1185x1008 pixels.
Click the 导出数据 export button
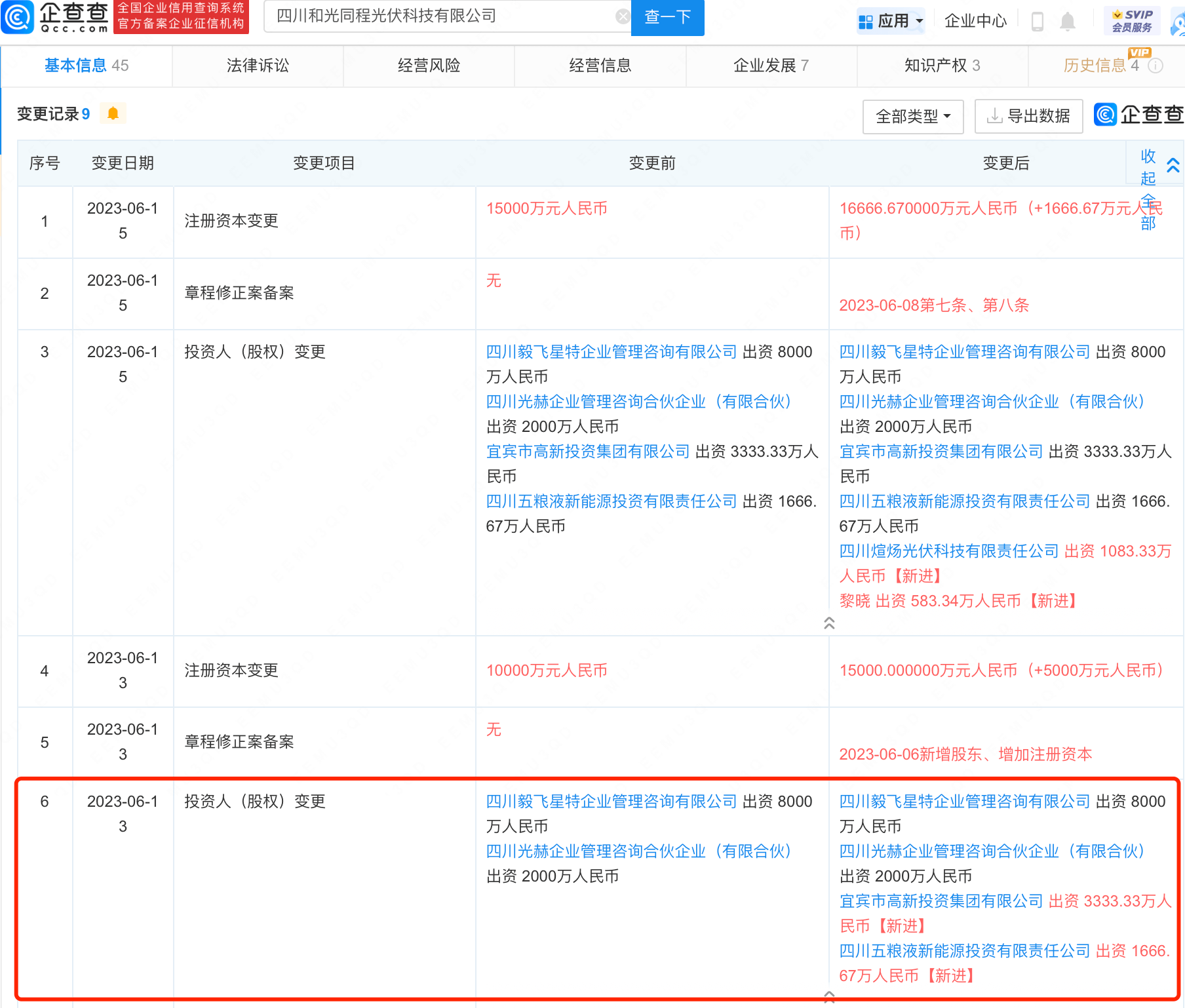coord(1028,117)
